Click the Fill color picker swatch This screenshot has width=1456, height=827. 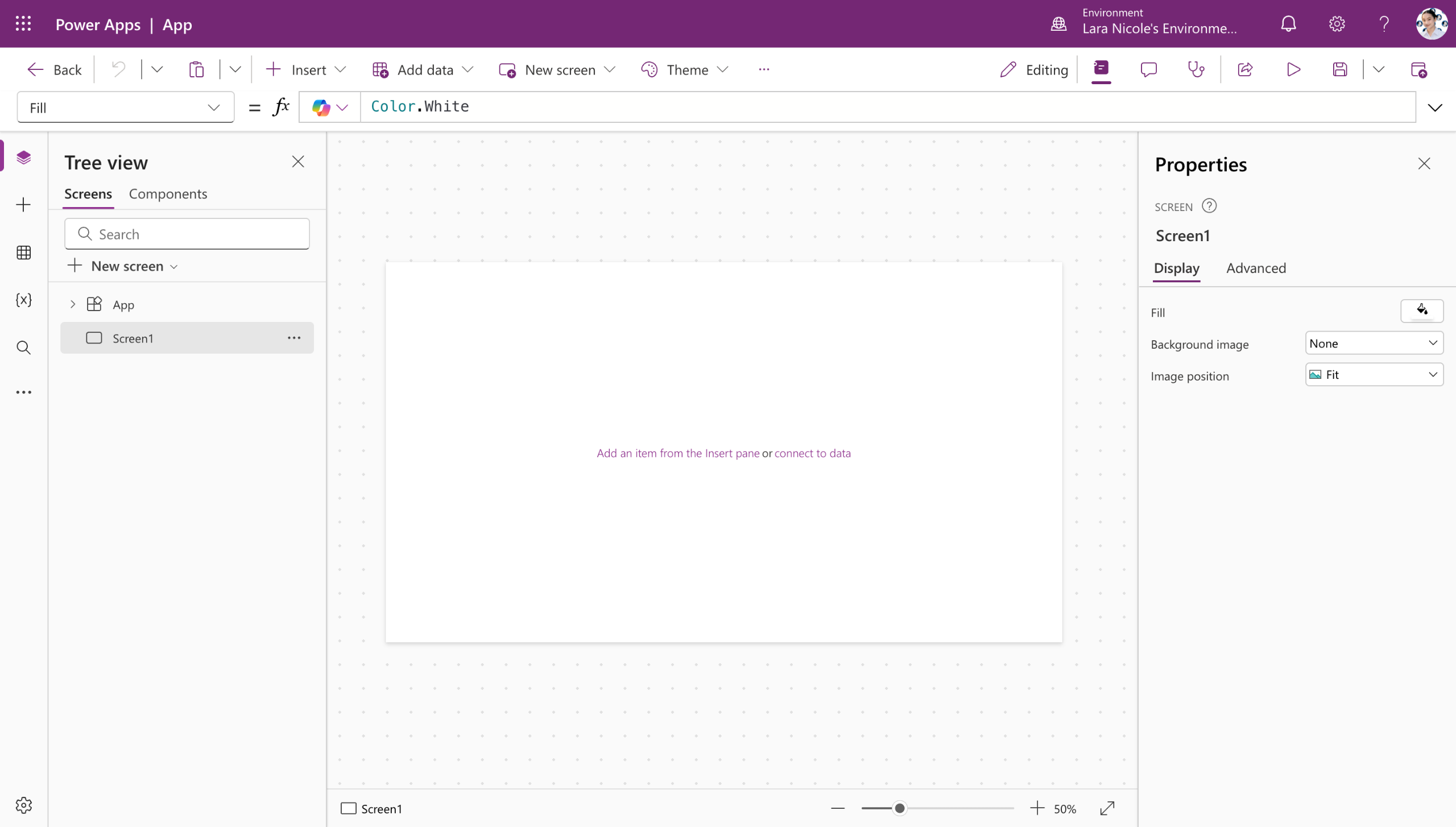click(x=1421, y=311)
